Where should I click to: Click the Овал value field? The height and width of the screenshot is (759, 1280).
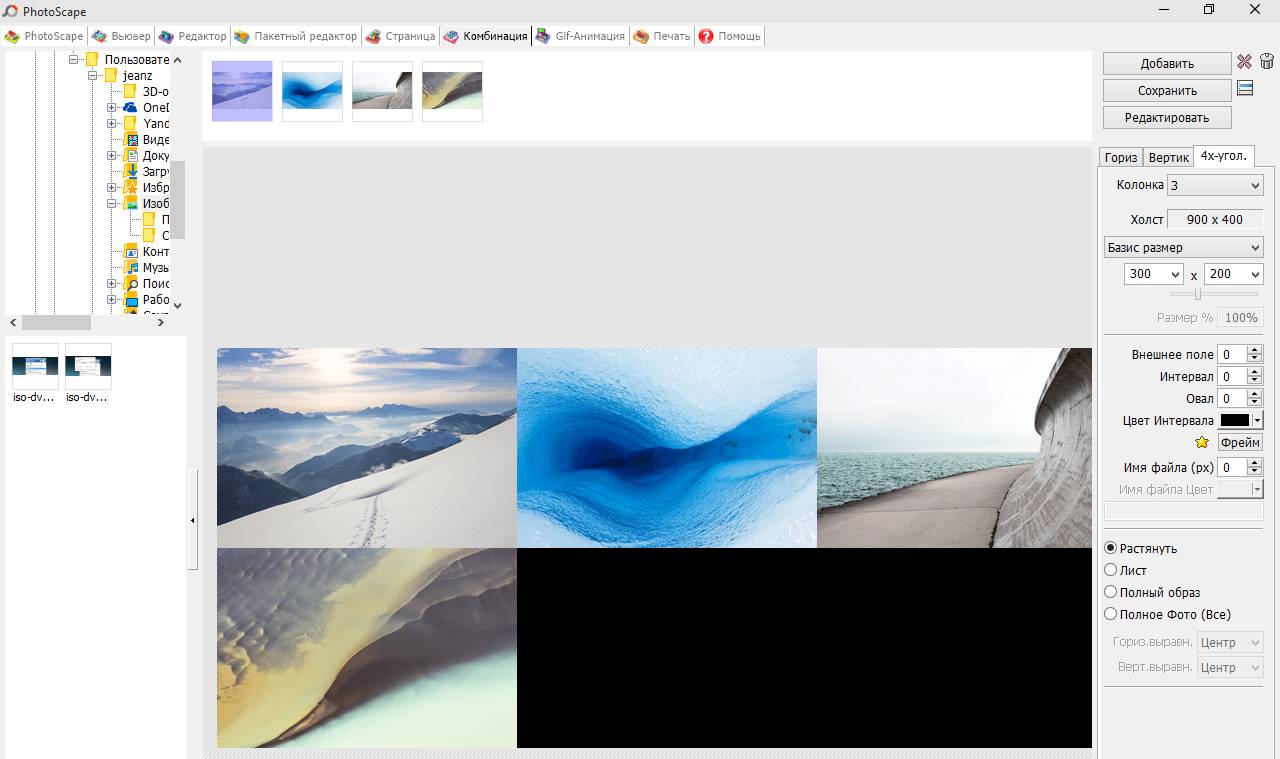(x=1232, y=398)
